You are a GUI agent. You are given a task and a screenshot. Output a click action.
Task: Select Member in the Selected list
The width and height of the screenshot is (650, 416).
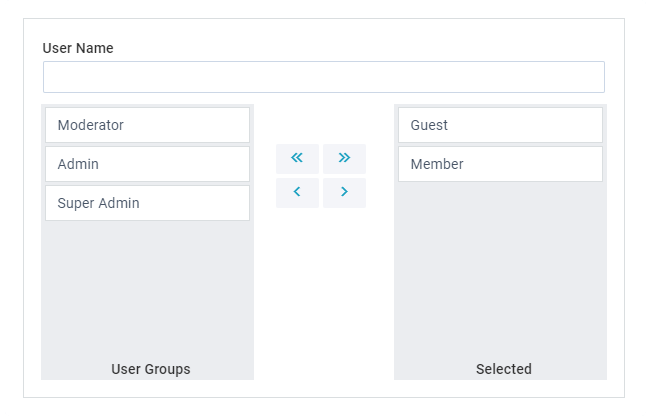point(500,164)
